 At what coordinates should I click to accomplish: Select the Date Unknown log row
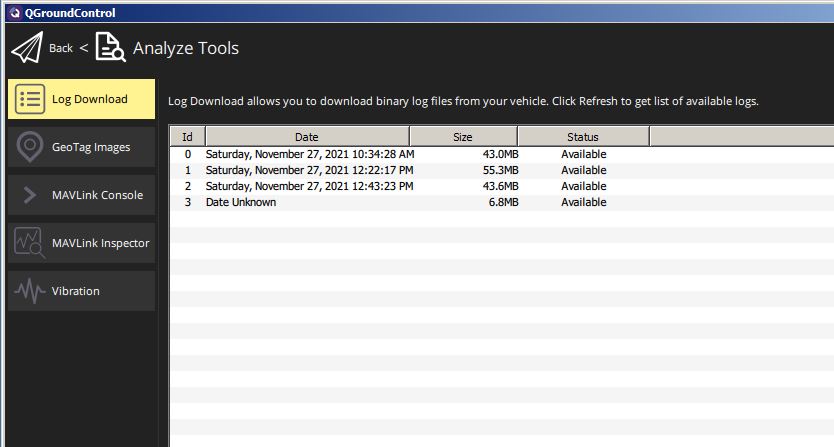point(502,202)
